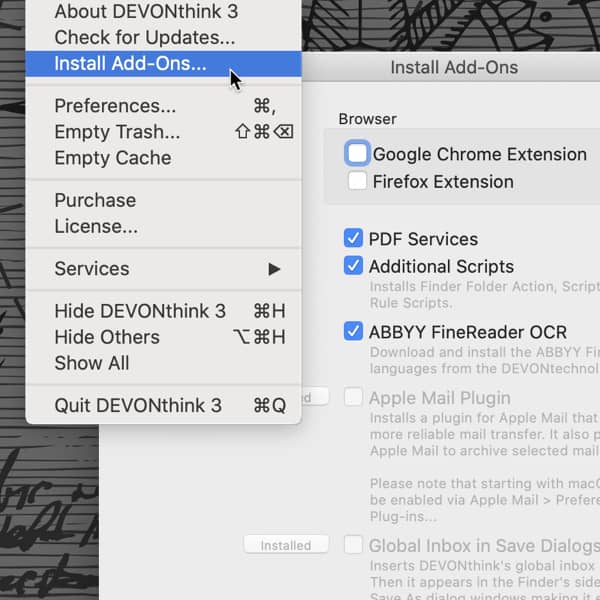This screenshot has height=600, width=600.
Task: Uncheck Additional Scripts checkbox
Action: tap(353, 266)
